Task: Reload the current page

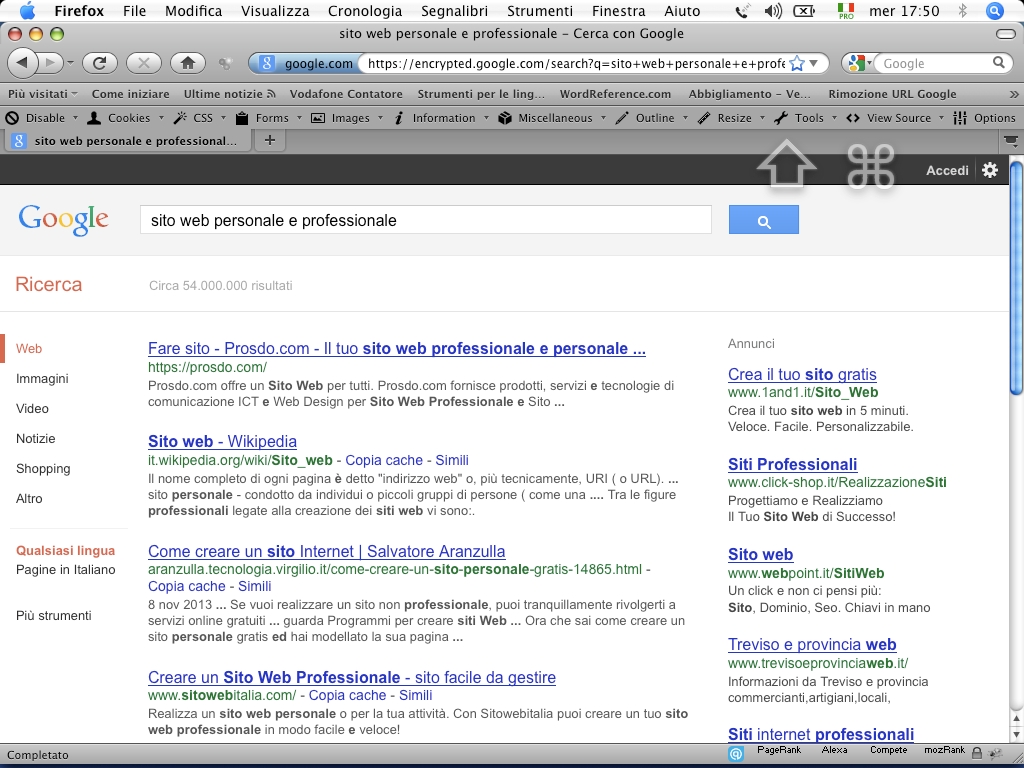Action: [x=99, y=63]
